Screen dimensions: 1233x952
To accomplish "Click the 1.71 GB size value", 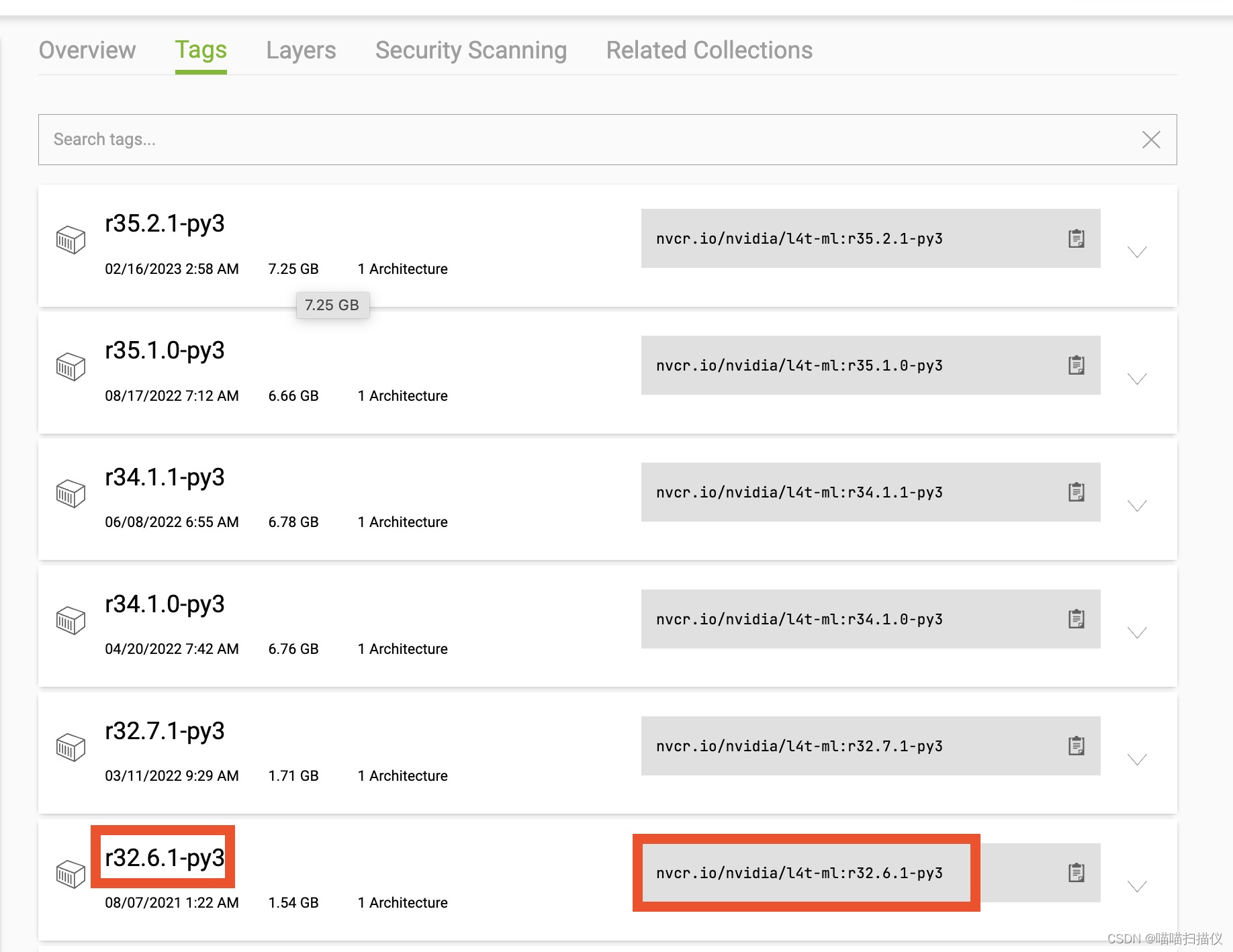I will (x=293, y=775).
